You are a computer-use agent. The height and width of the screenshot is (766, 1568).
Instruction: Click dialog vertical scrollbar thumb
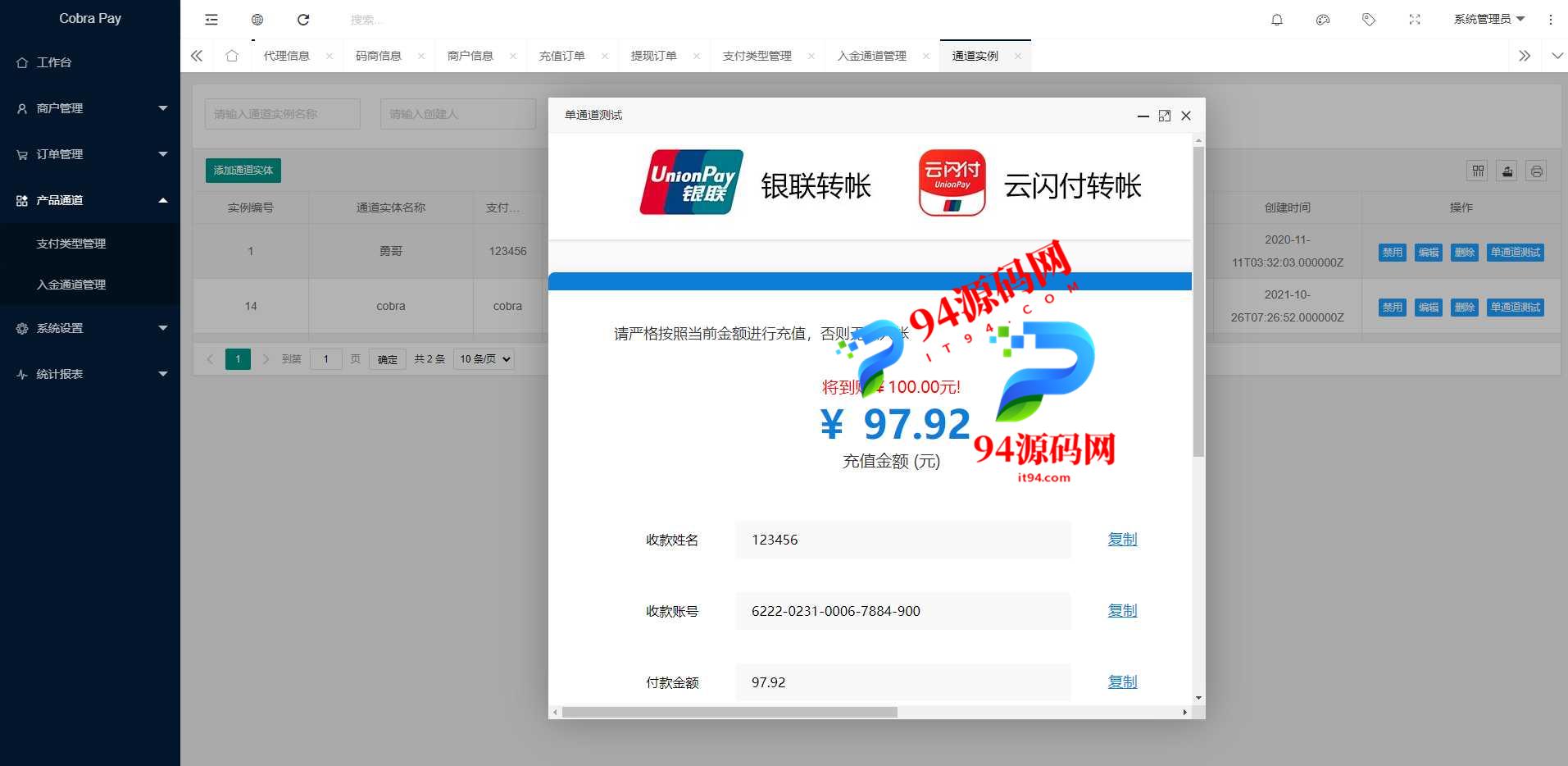[x=1198, y=302]
